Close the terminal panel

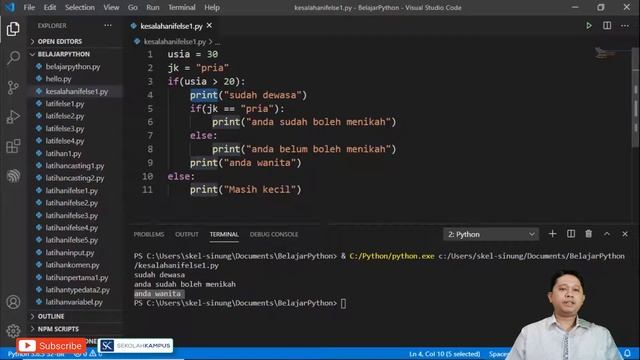click(625, 234)
